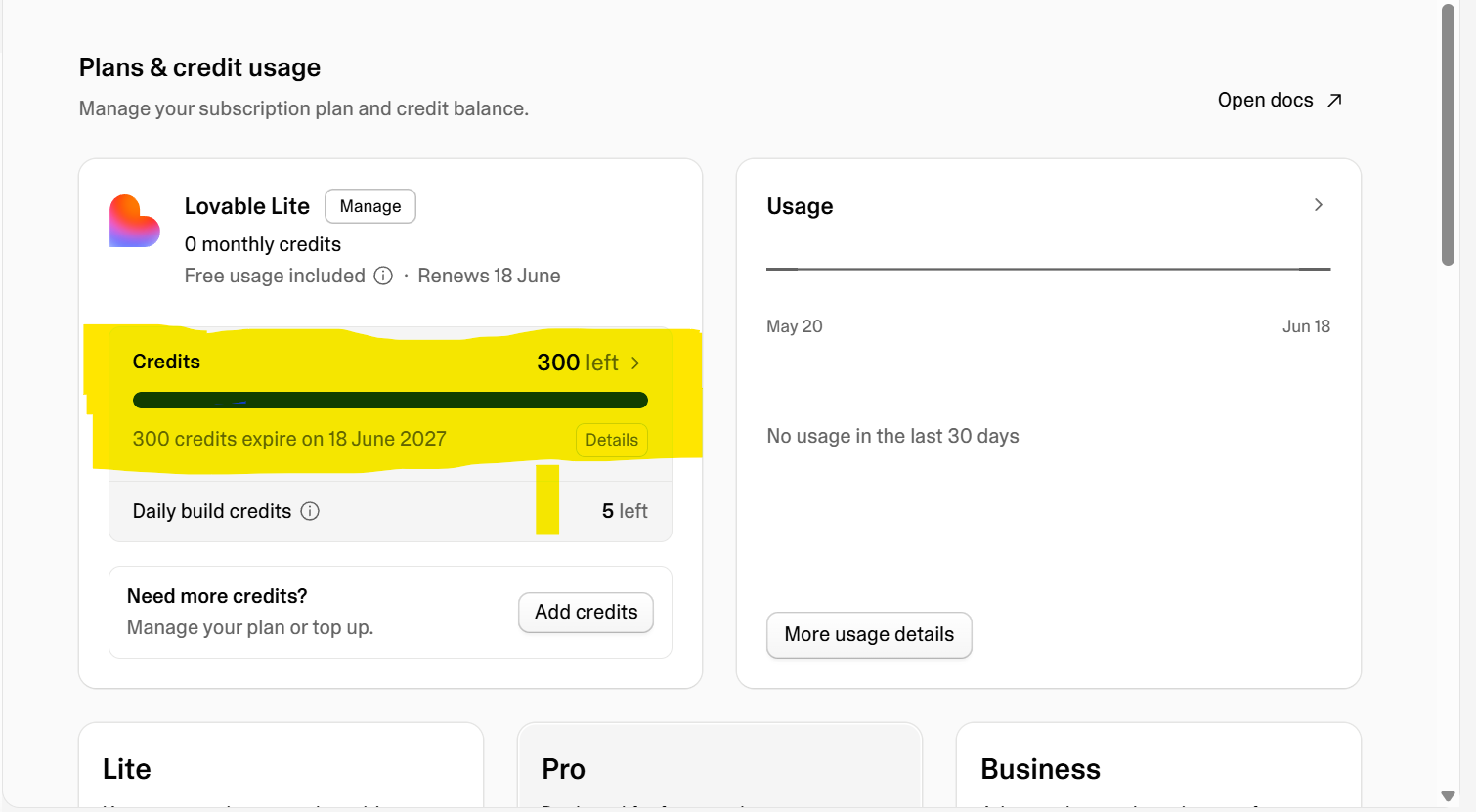The width and height of the screenshot is (1476, 812).
Task: Click '0 monthly credits' text
Action: [263, 244]
